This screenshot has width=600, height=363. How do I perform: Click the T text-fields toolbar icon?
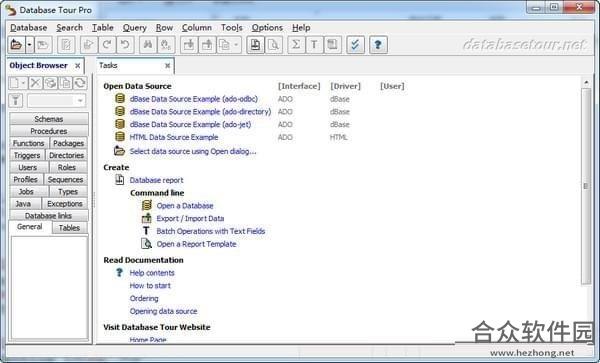pos(315,45)
